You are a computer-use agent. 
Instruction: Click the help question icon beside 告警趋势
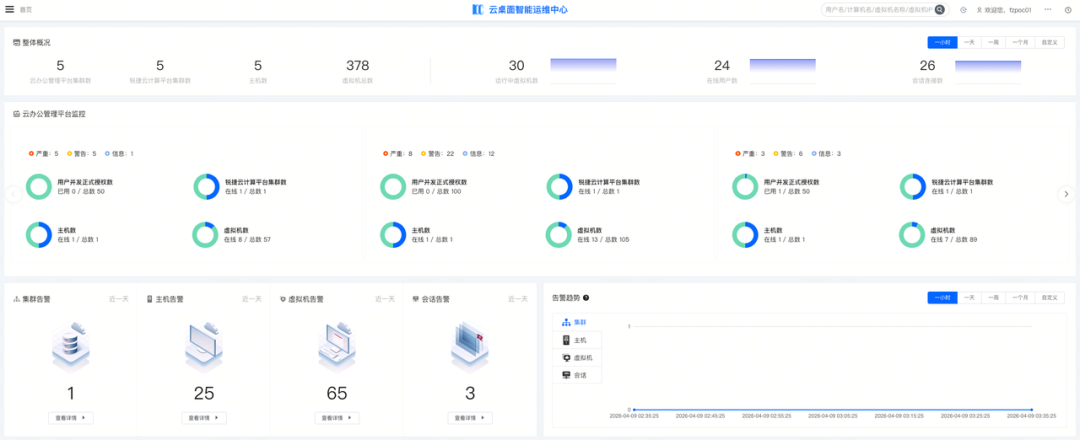point(585,298)
